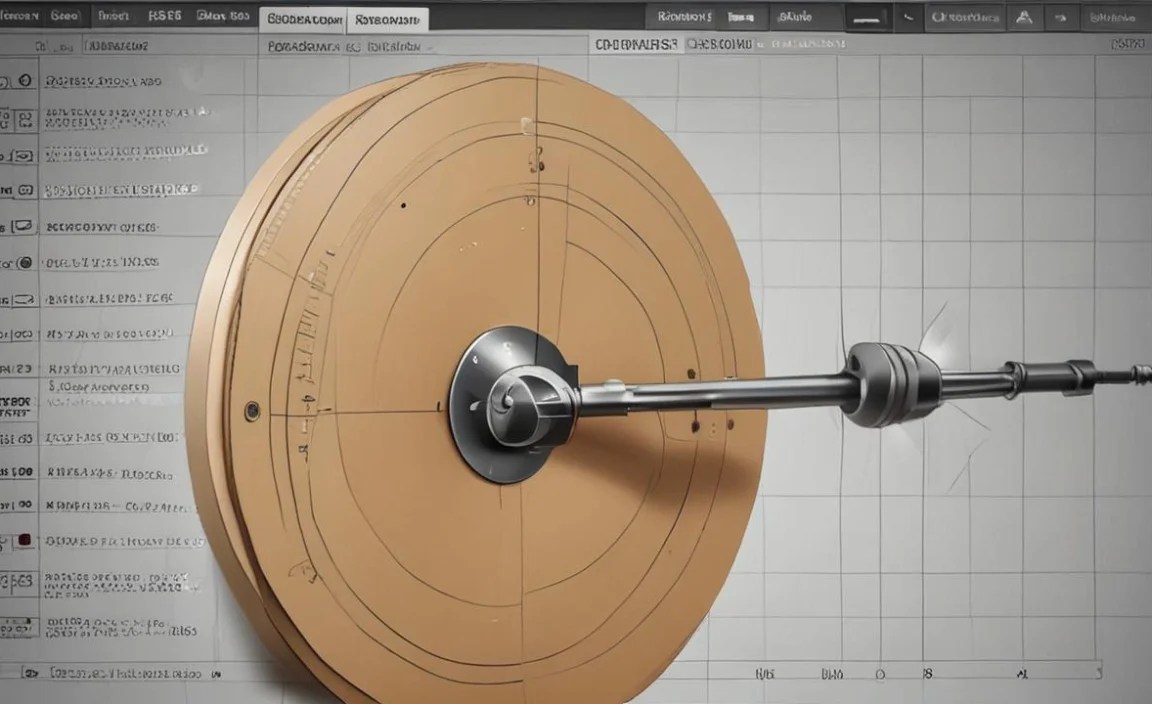This screenshot has width=1152, height=704.
Task: Select the ribbed coupling on the metal shaft
Action: pyautogui.click(x=891, y=385)
